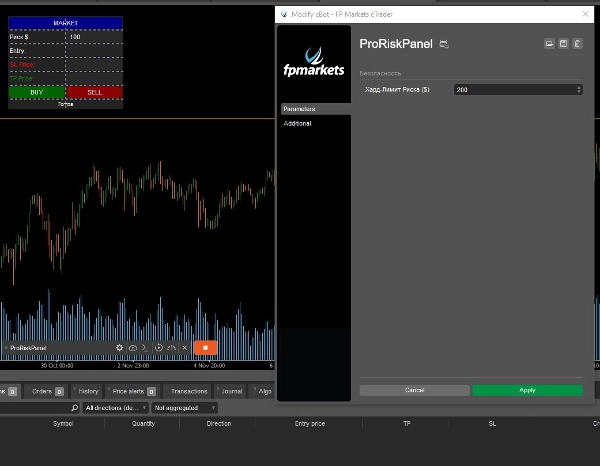Image resolution: width=600 pixels, height=466 pixels.
Task: Open ProRiskPanel cBot settings gear
Action: pos(119,347)
